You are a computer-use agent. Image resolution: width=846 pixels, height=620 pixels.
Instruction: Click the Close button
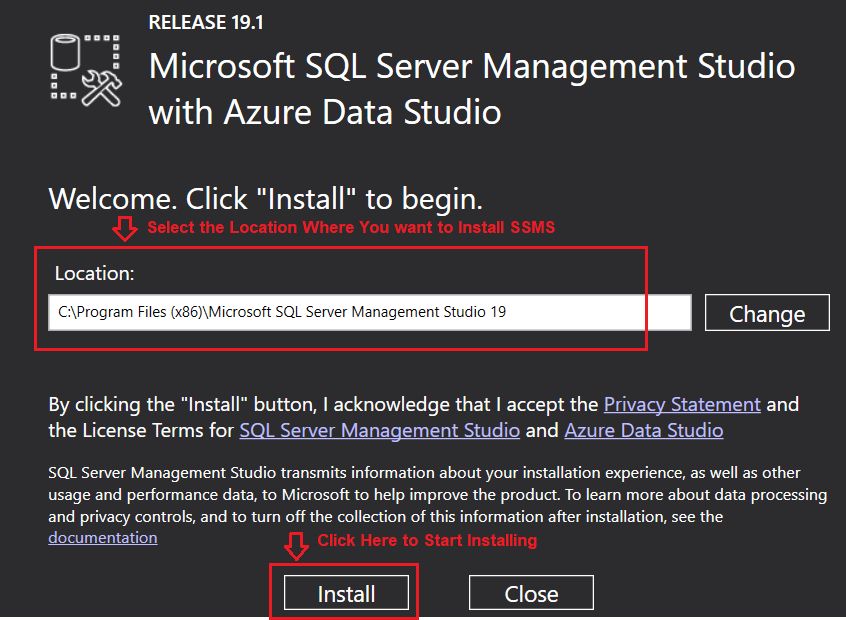531,593
